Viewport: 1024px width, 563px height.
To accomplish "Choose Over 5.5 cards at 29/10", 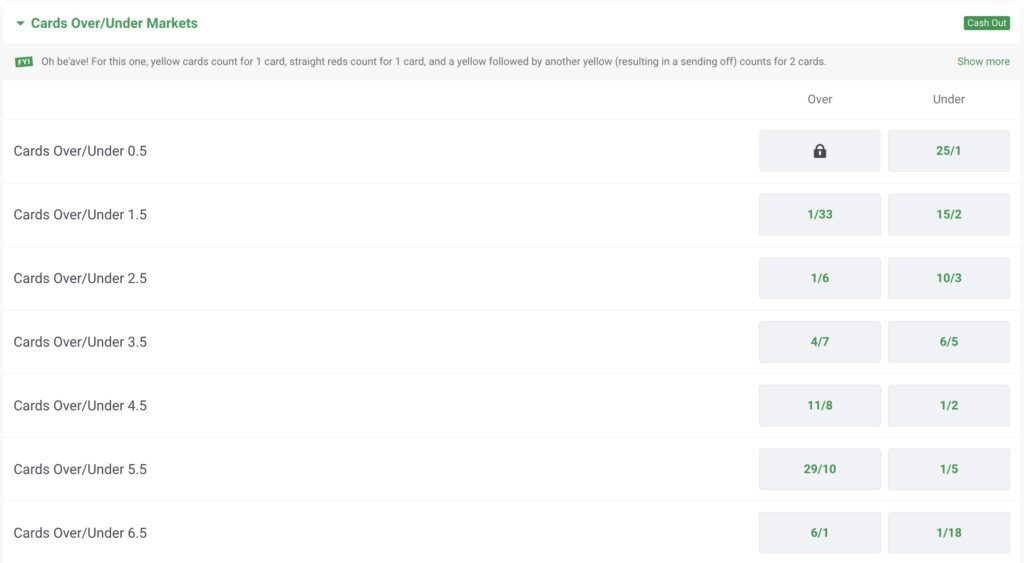I will click(819, 469).
